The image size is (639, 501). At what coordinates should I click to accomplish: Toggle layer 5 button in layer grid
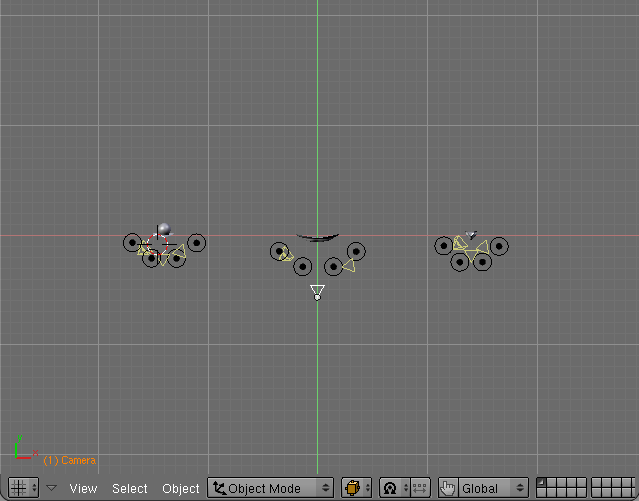tap(581, 483)
